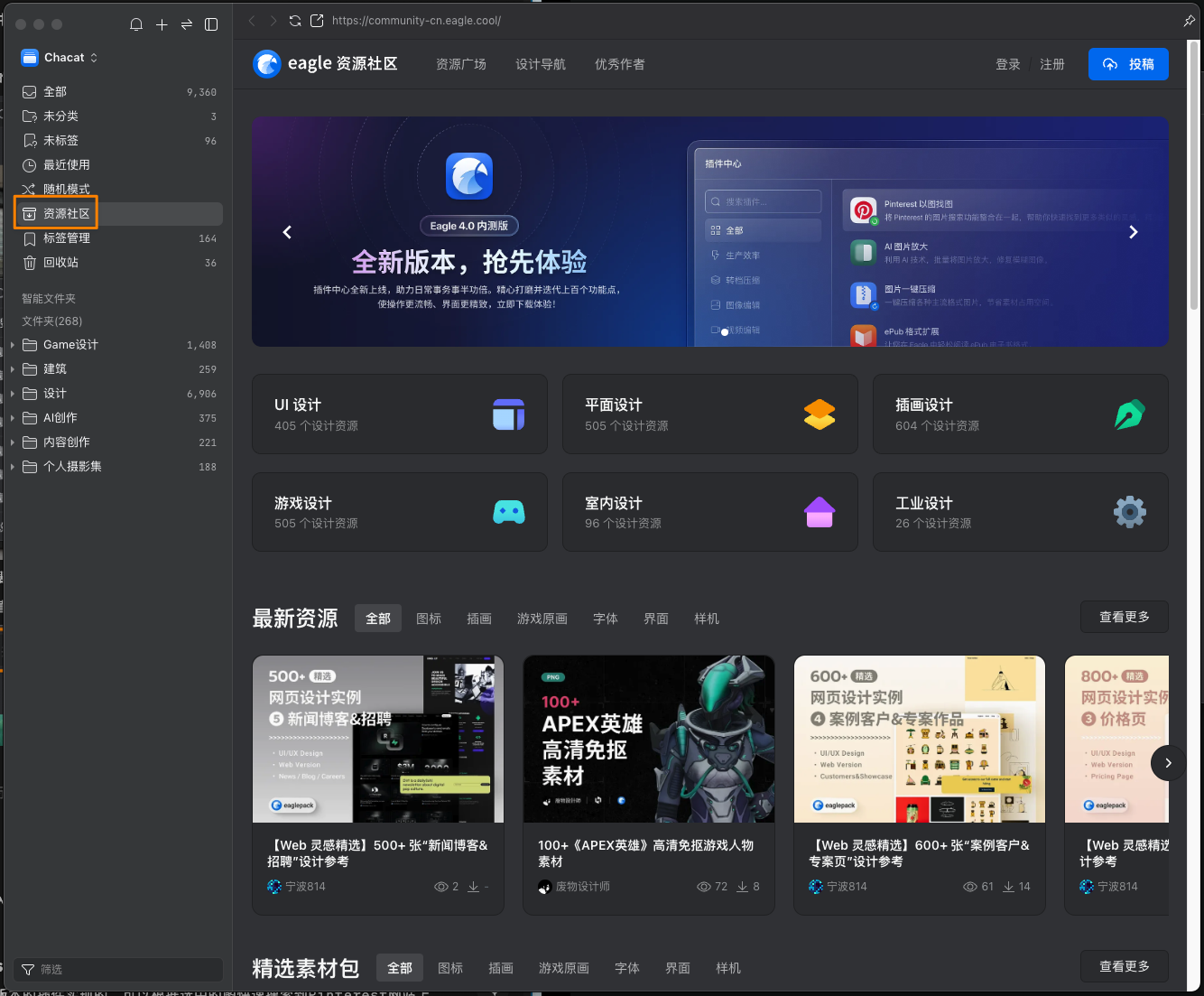Go back with browser back arrow
This screenshot has height=996, width=1204.
tap(252, 20)
